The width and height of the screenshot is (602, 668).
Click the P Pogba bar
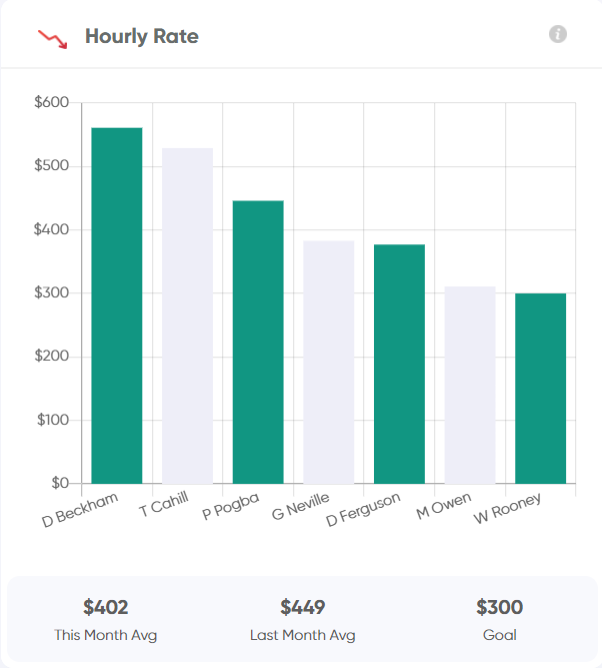[258, 342]
